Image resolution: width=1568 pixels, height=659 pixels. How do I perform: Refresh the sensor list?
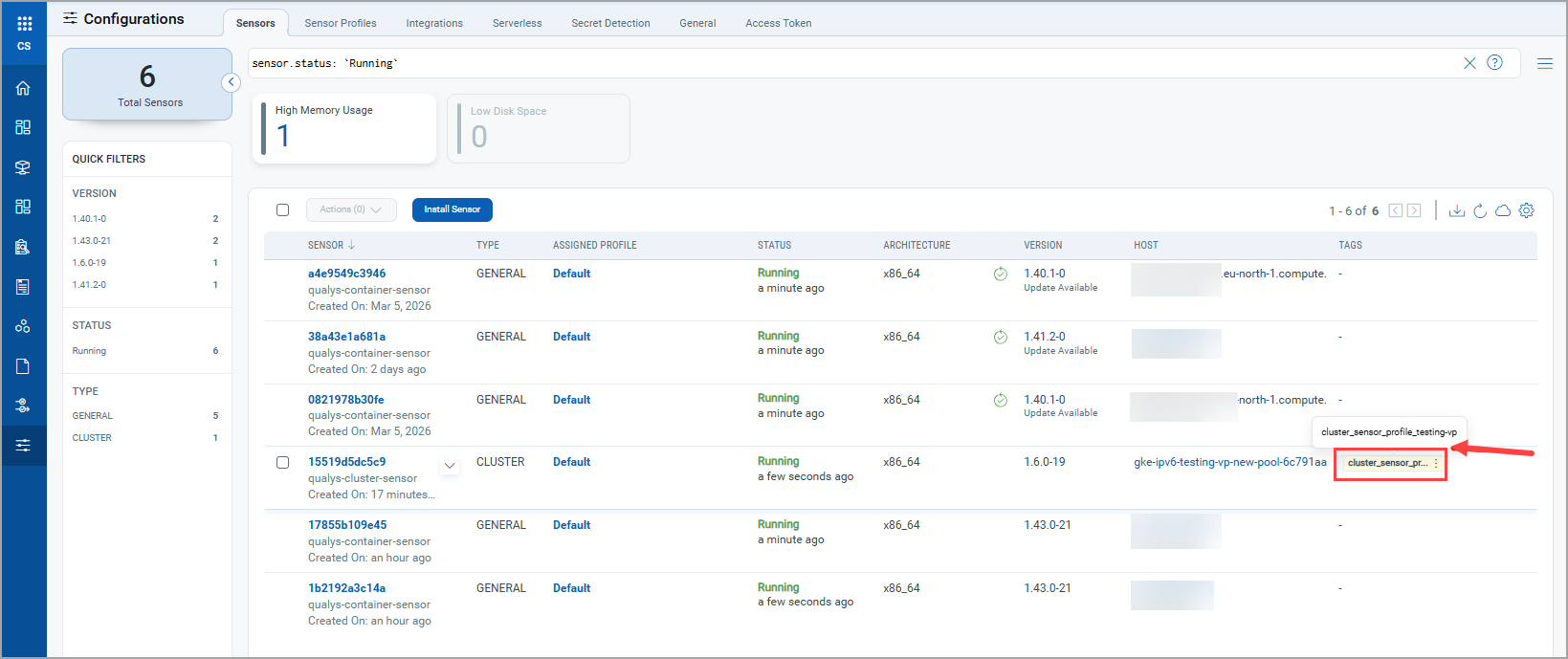pyautogui.click(x=1479, y=210)
